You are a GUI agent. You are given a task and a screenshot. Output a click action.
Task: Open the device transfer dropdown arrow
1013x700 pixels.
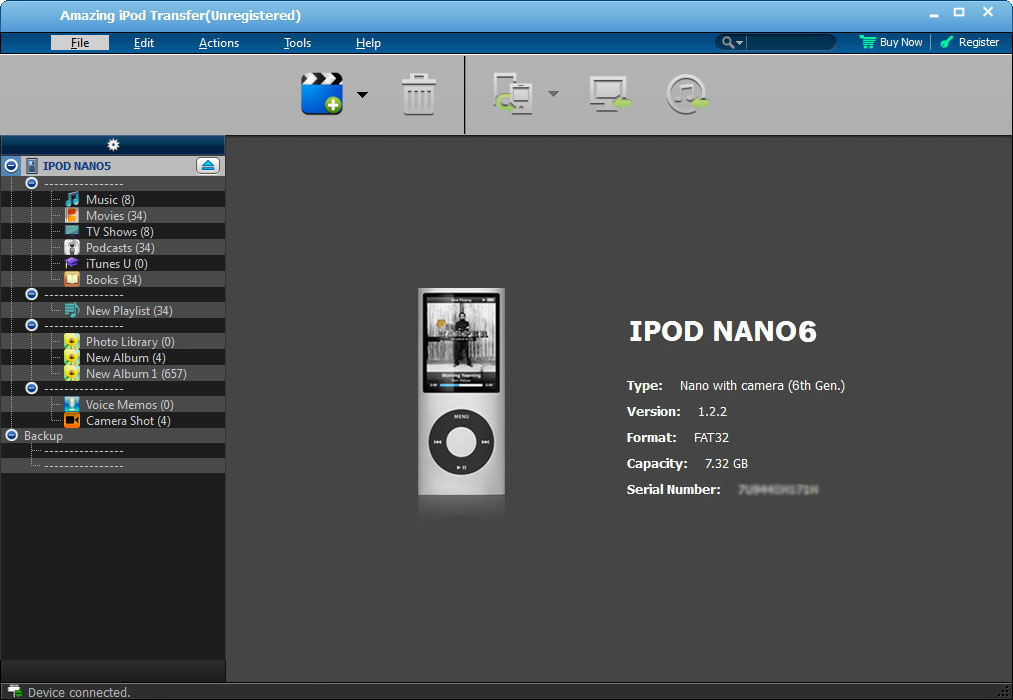[553, 94]
